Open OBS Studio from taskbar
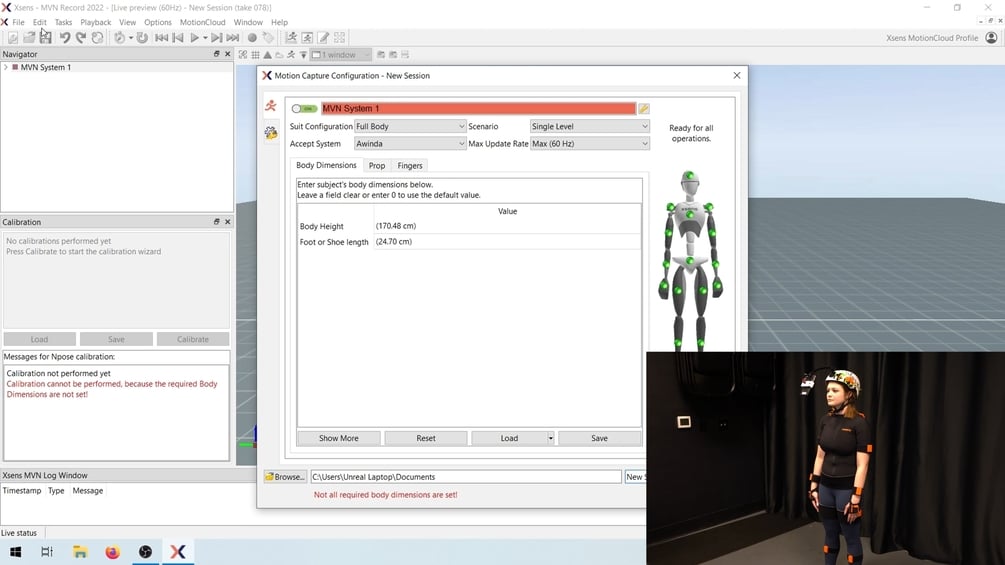This screenshot has width=1005, height=565. point(145,552)
